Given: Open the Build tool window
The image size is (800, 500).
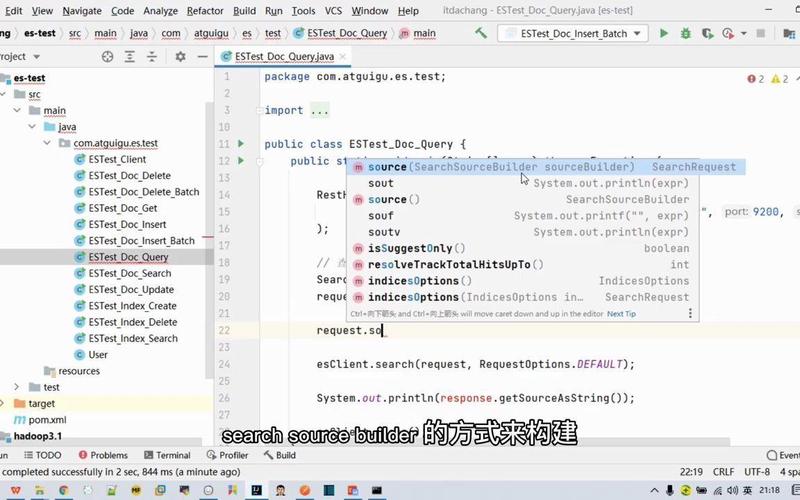Looking at the screenshot, I should click(x=280, y=455).
